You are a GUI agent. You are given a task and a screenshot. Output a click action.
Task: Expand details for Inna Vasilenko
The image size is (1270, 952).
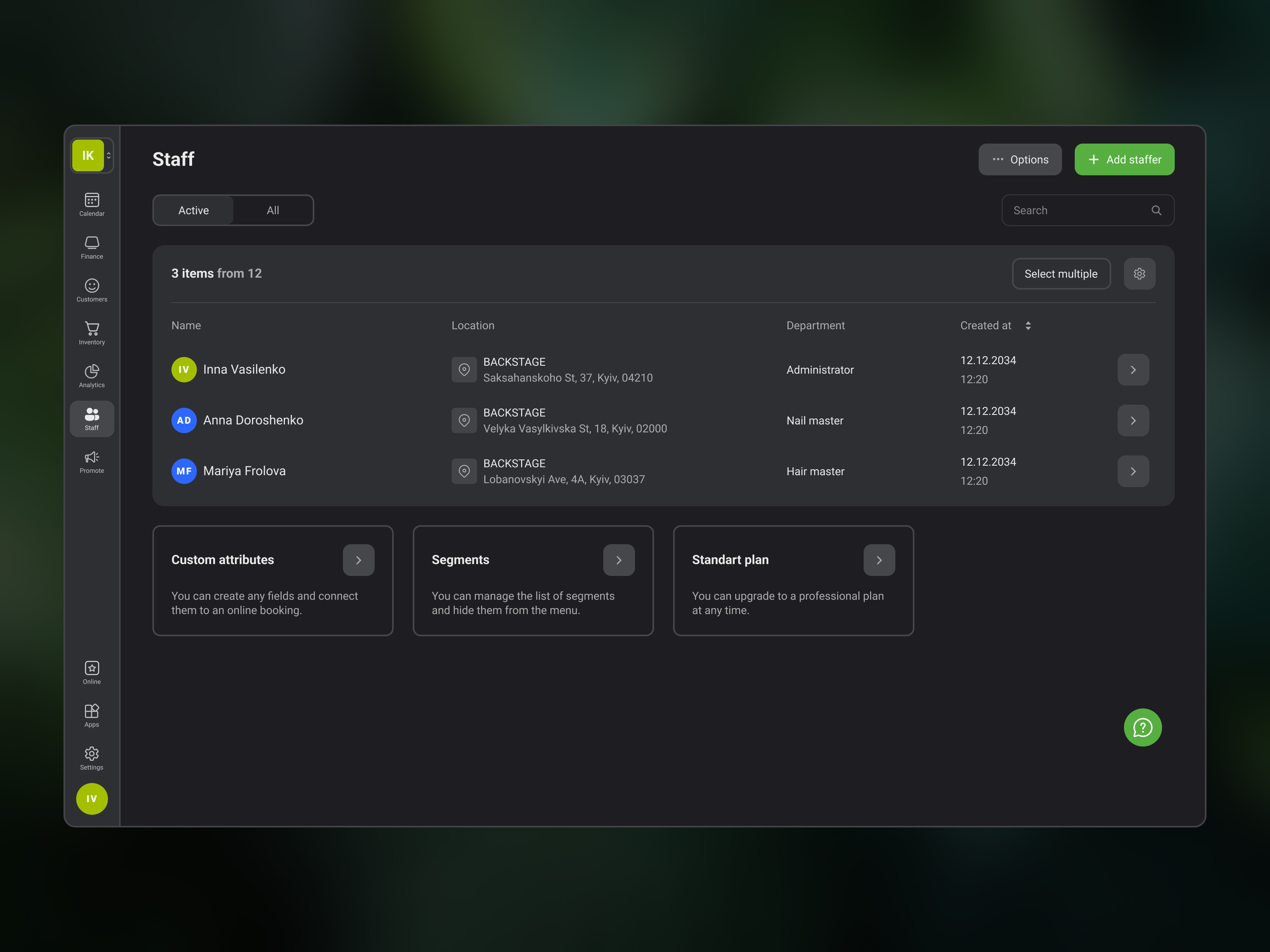pos(1133,370)
